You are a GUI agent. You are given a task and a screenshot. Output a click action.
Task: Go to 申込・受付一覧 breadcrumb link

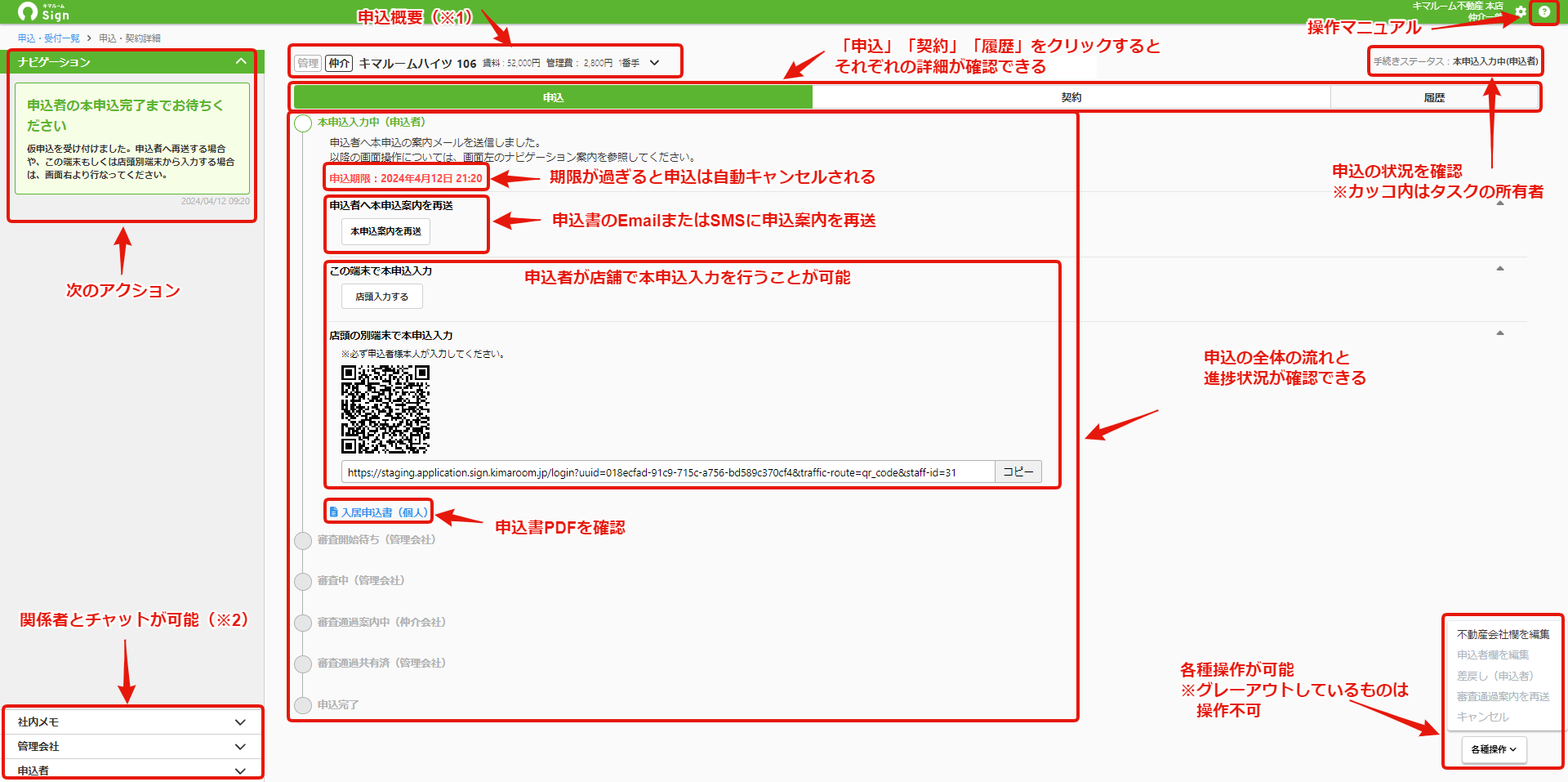[49, 38]
